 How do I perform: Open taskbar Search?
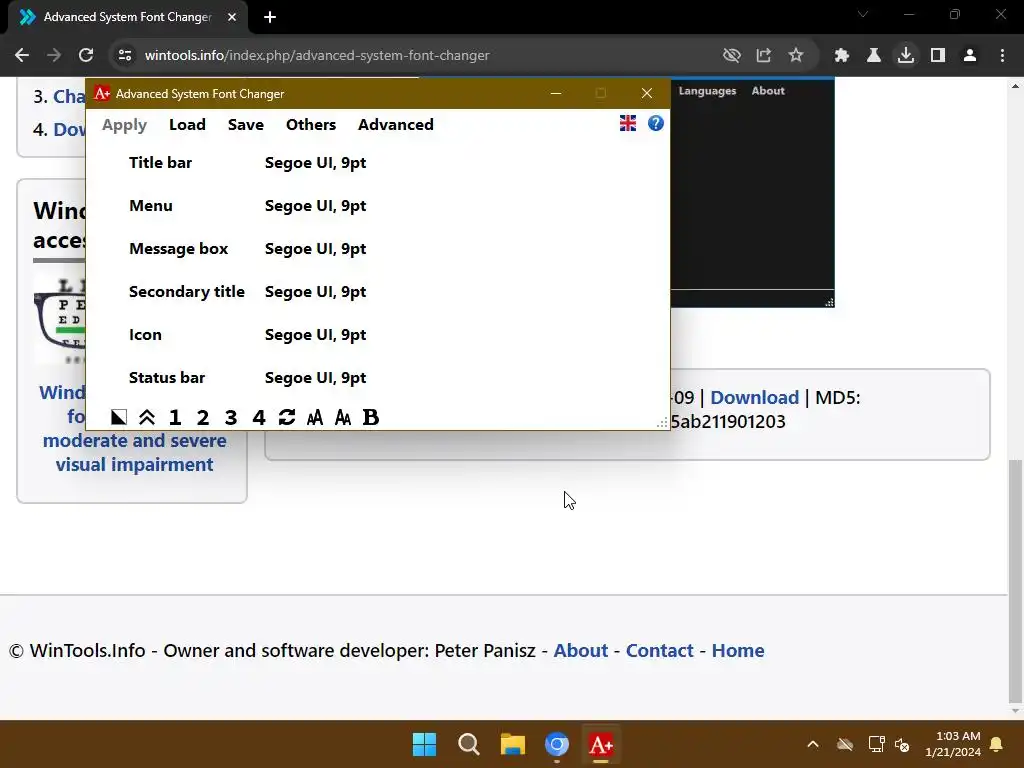click(x=468, y=744)
